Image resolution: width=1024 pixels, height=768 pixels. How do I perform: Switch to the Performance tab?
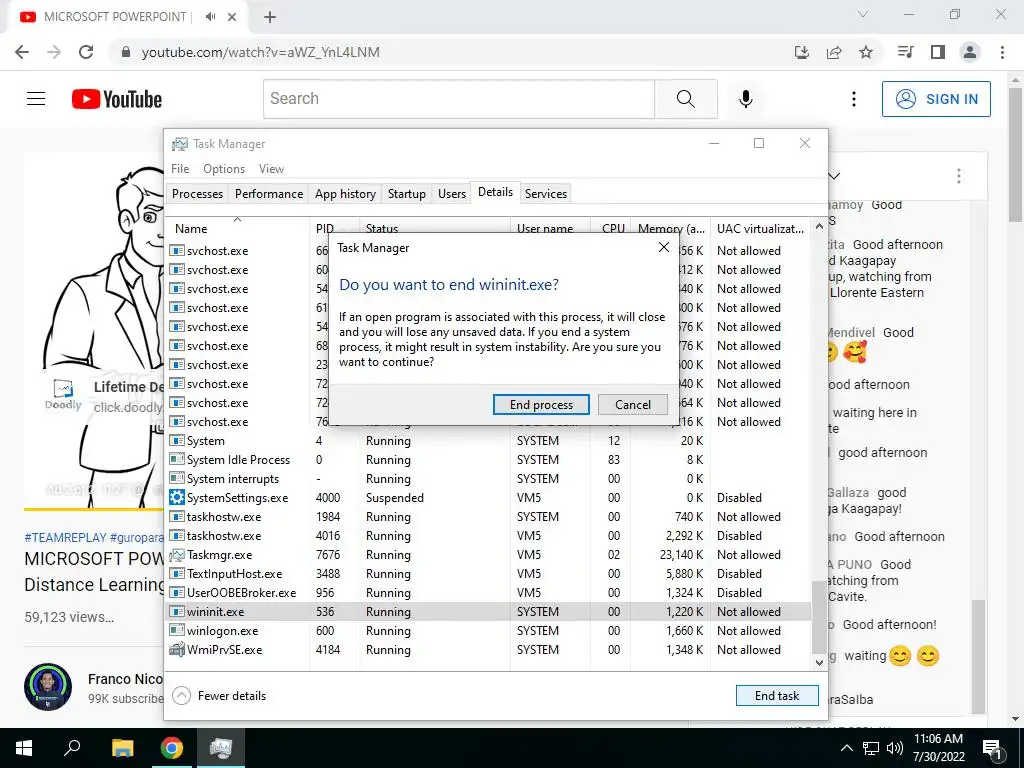(x=268, y=193)
